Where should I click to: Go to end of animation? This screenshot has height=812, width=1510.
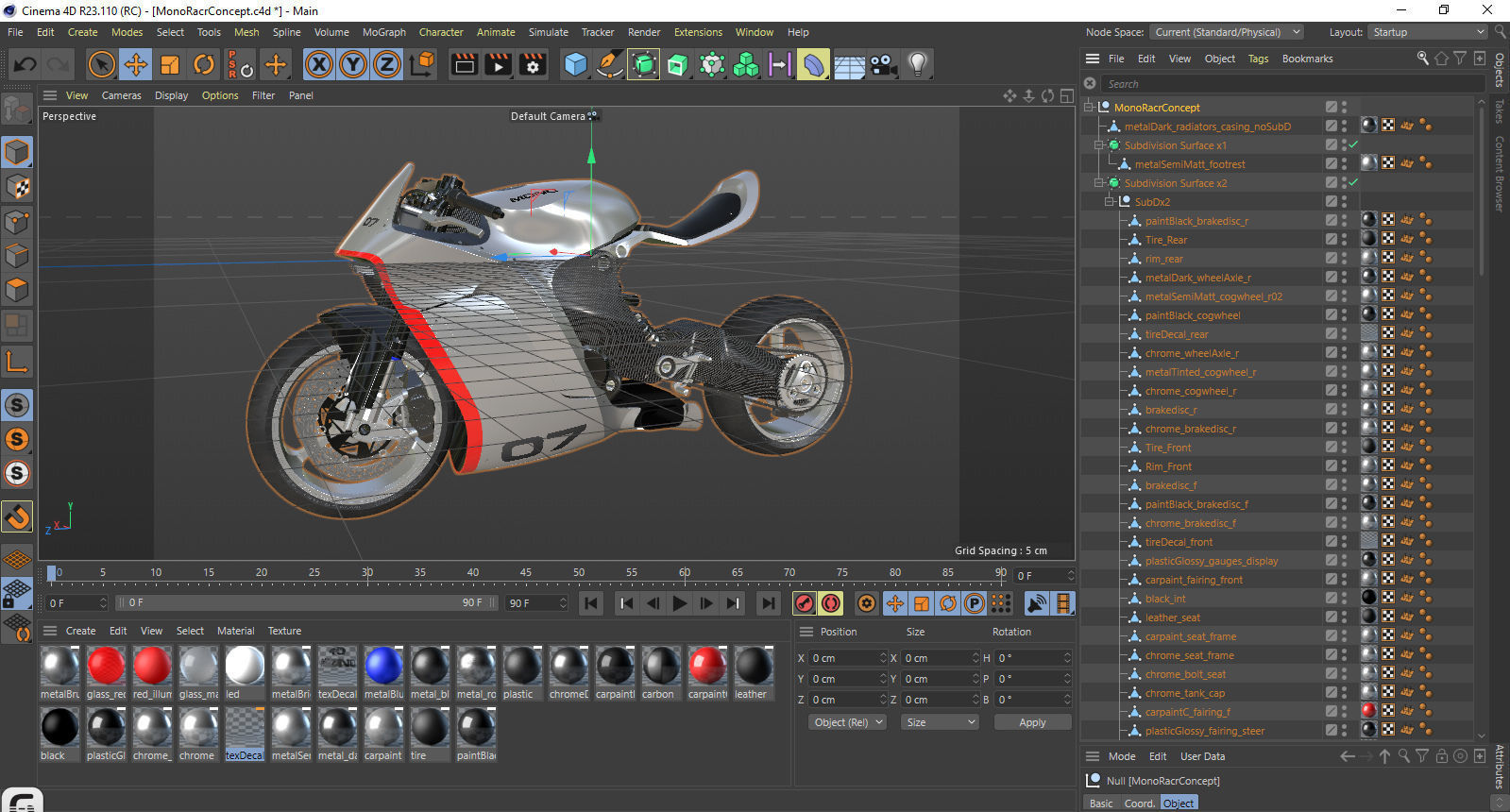coord(768,603)
